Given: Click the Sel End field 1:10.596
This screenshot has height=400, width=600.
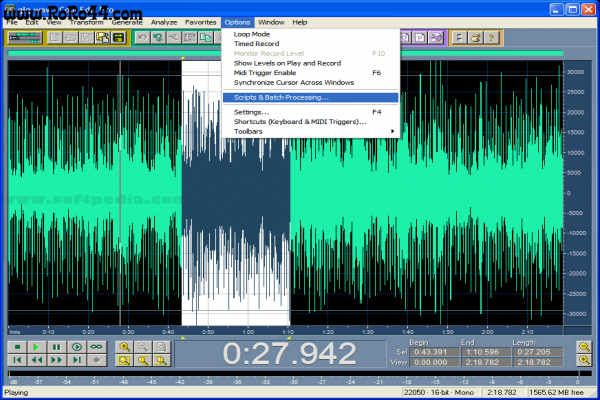Looking at the screenshot, I should click(486, 352).
